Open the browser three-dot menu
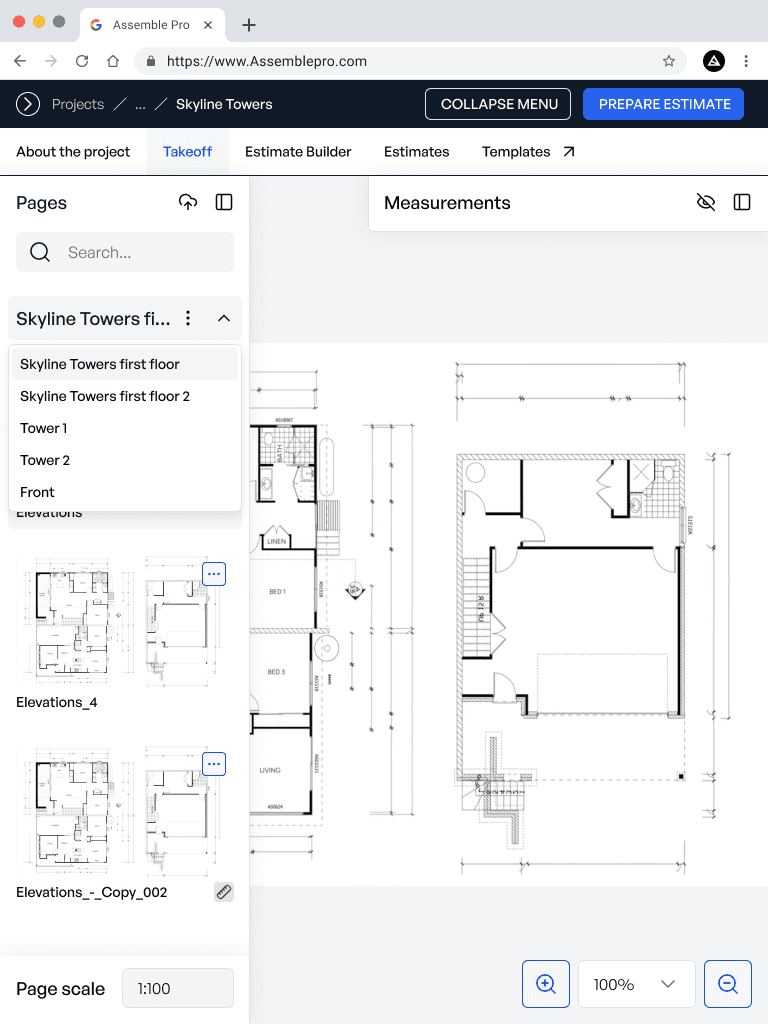The width and height of the screenshot is (768, 1024). pos(746,61)
